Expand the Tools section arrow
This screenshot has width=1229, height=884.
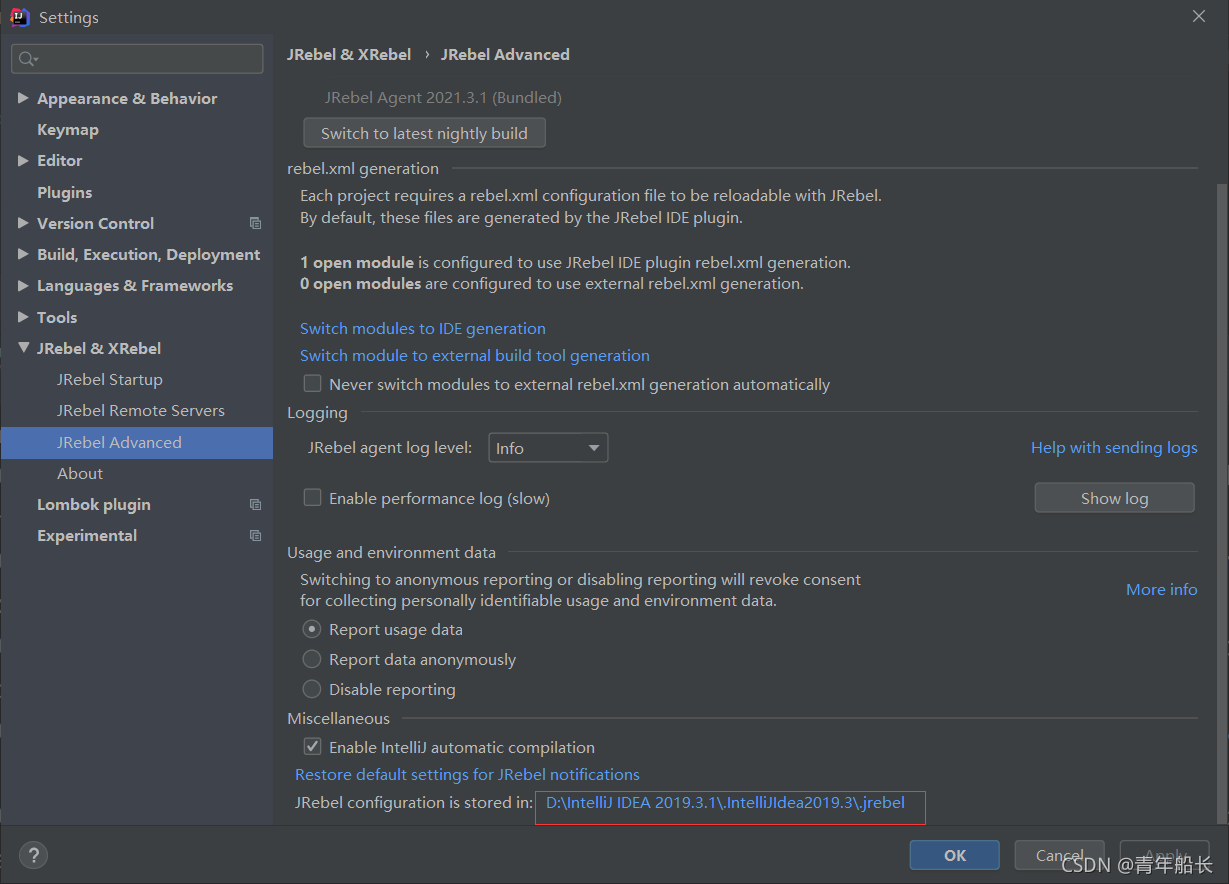pos(23,317)
